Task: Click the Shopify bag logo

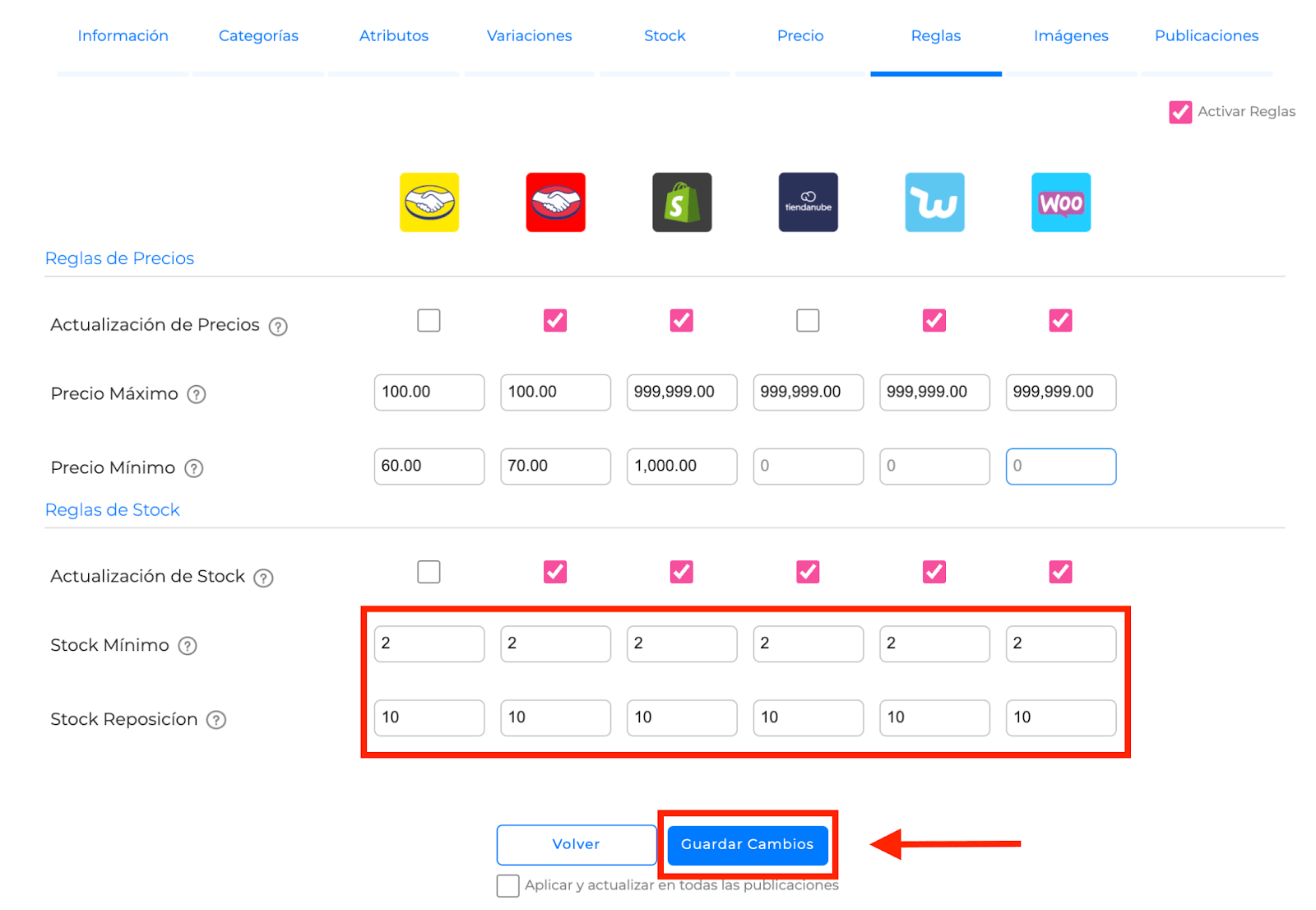Action: (682, 202)
